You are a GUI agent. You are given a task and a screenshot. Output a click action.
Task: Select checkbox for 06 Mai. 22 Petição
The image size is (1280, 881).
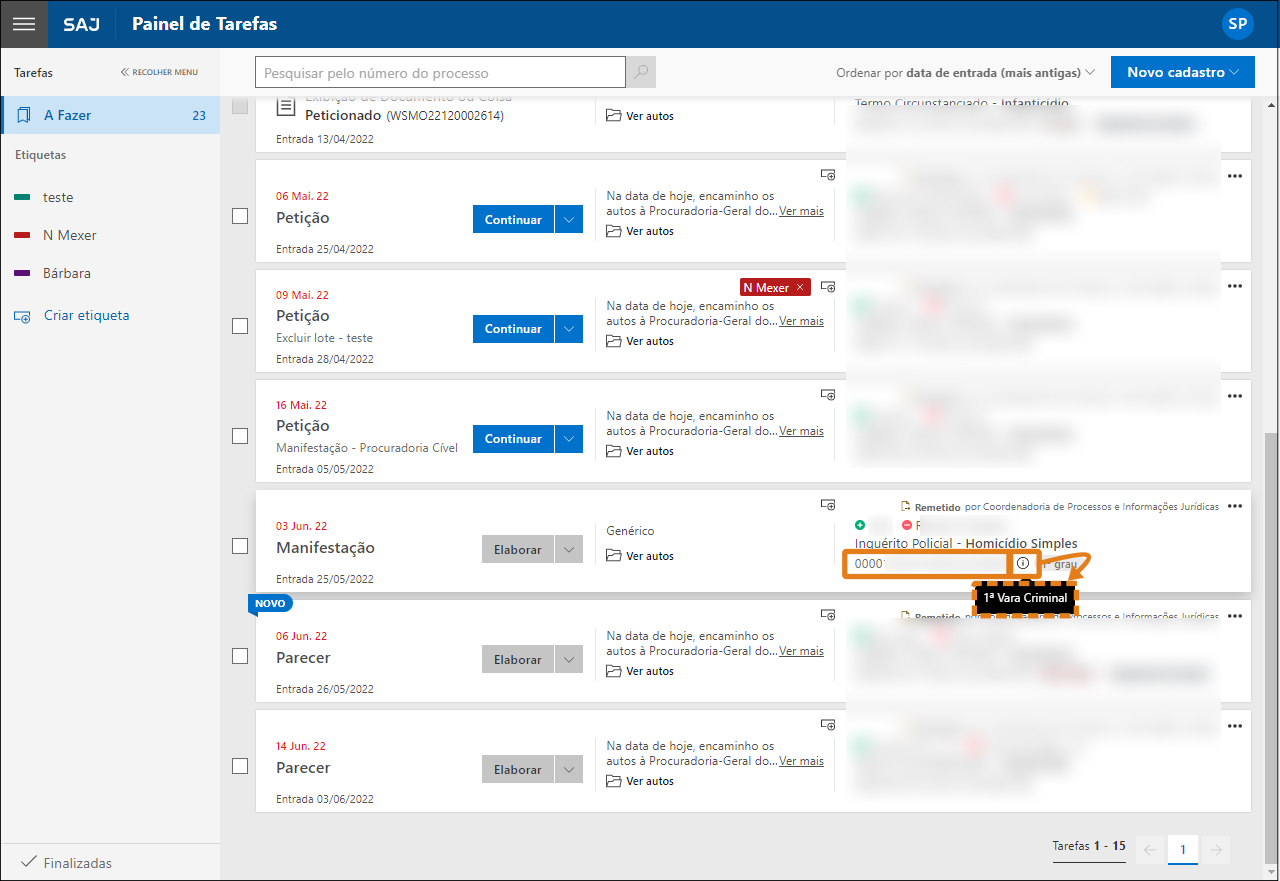pyautogui.click(x=240, y=216)
